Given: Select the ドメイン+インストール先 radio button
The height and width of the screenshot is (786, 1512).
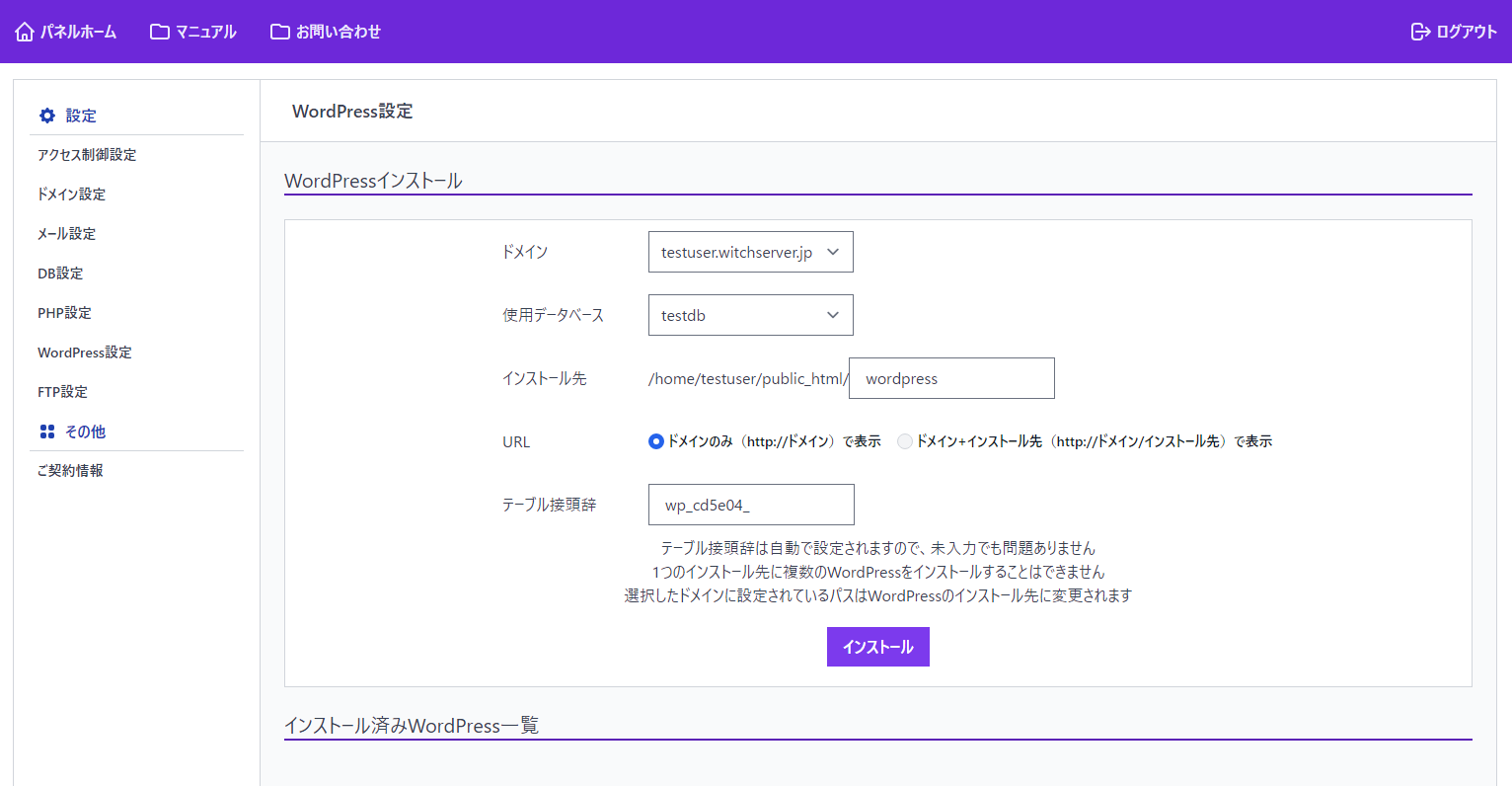Looking at the screenshot, I should pyautogui.click(x=904, y=441).
